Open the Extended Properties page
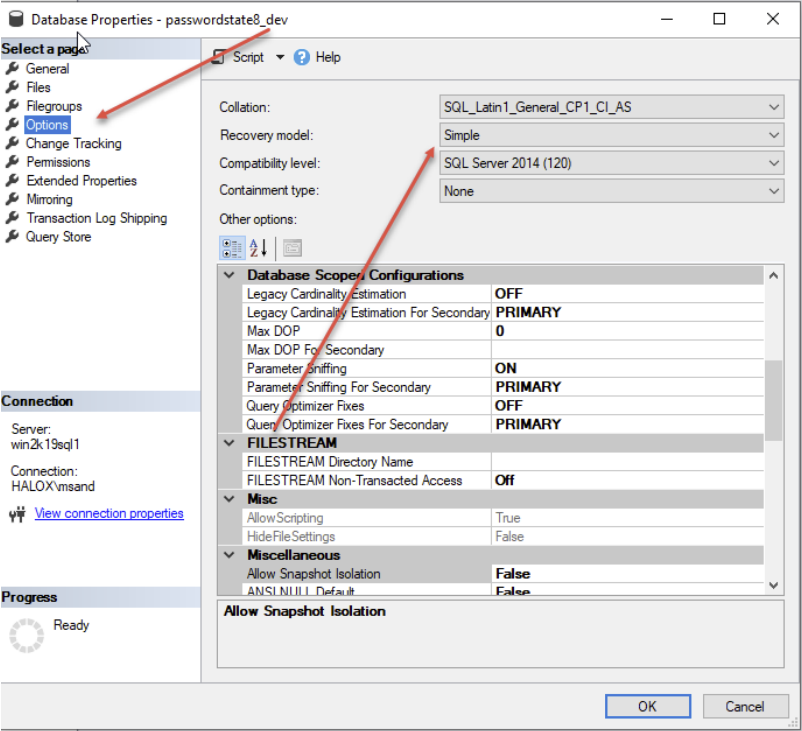This screenshot has width=802, height=731. tap(81, 181)
